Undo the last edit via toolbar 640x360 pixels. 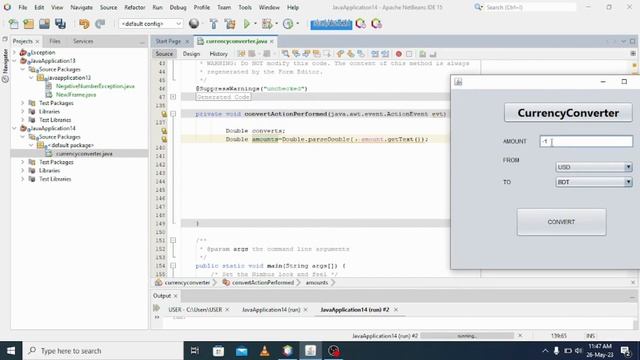(84, 24)
